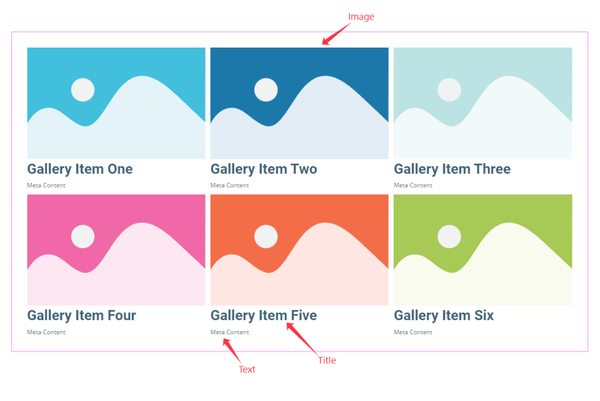Click the Gallery Item Two title
Image resolution: width=600 pixels, height=401 pixels.
264,169
